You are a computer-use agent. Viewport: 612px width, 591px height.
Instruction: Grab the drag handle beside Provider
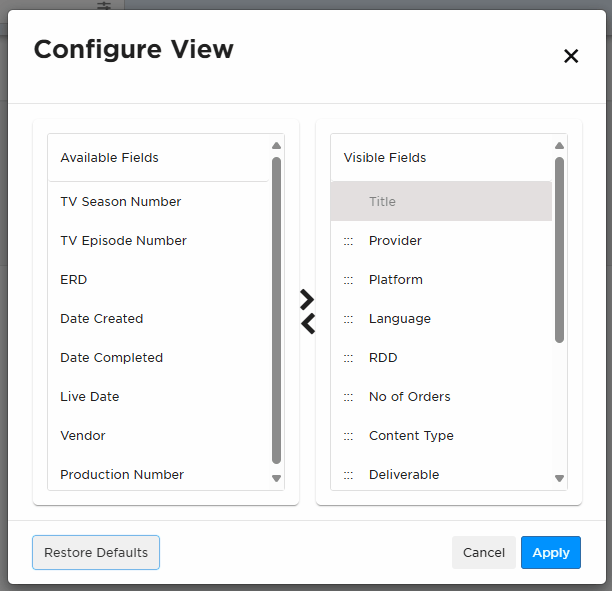tap(348, 241)
